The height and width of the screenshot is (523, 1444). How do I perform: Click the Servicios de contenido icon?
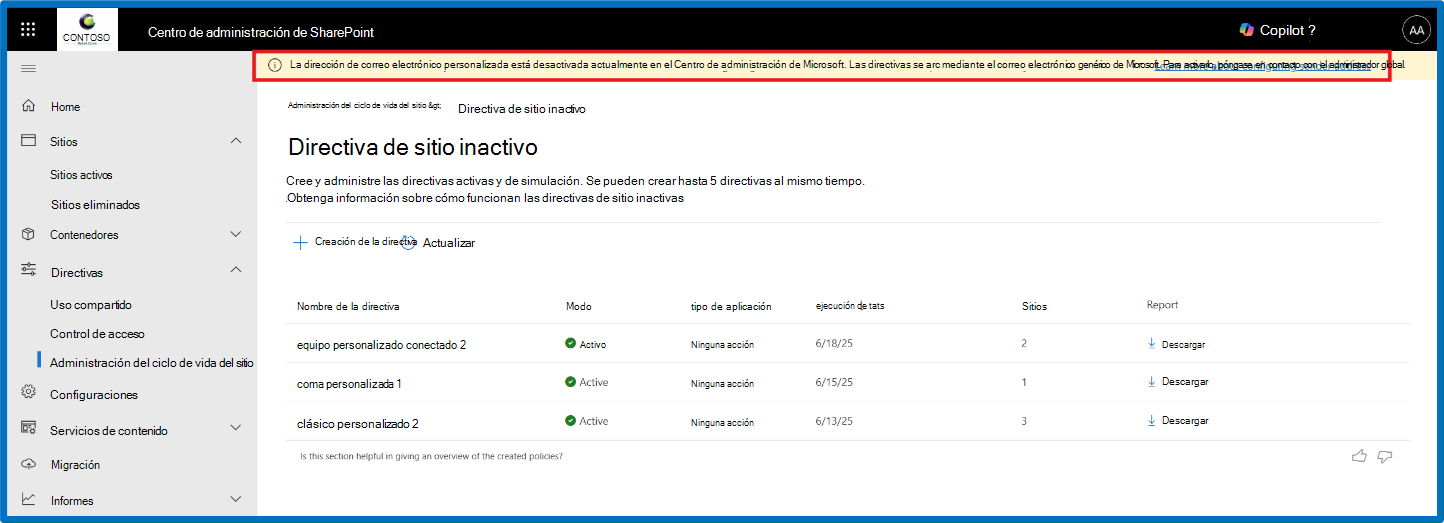[29, 429]
